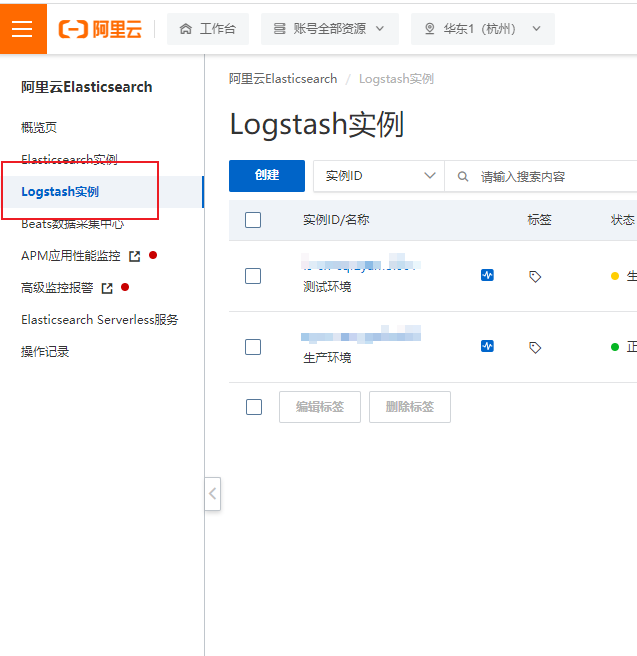This screenshot has width=637, height=656.
Task: Open Elasticsearch Serverless服务 sidebar item
Action: pyautogui.click(x=100, y=320)
